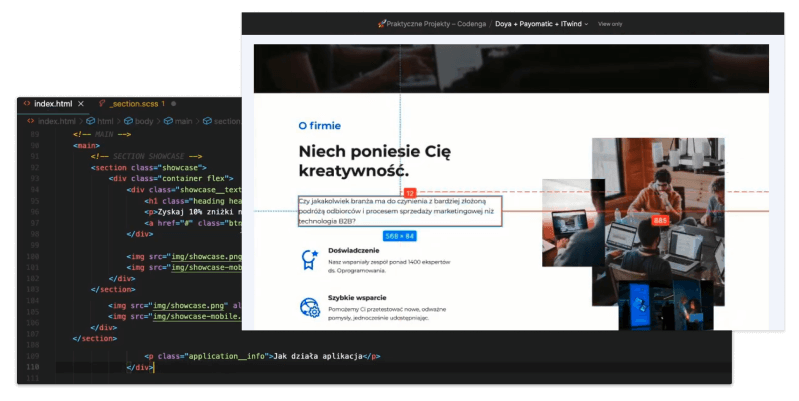
Task: Click the blue-lit photo at bottom right
Action: point(665,305)
